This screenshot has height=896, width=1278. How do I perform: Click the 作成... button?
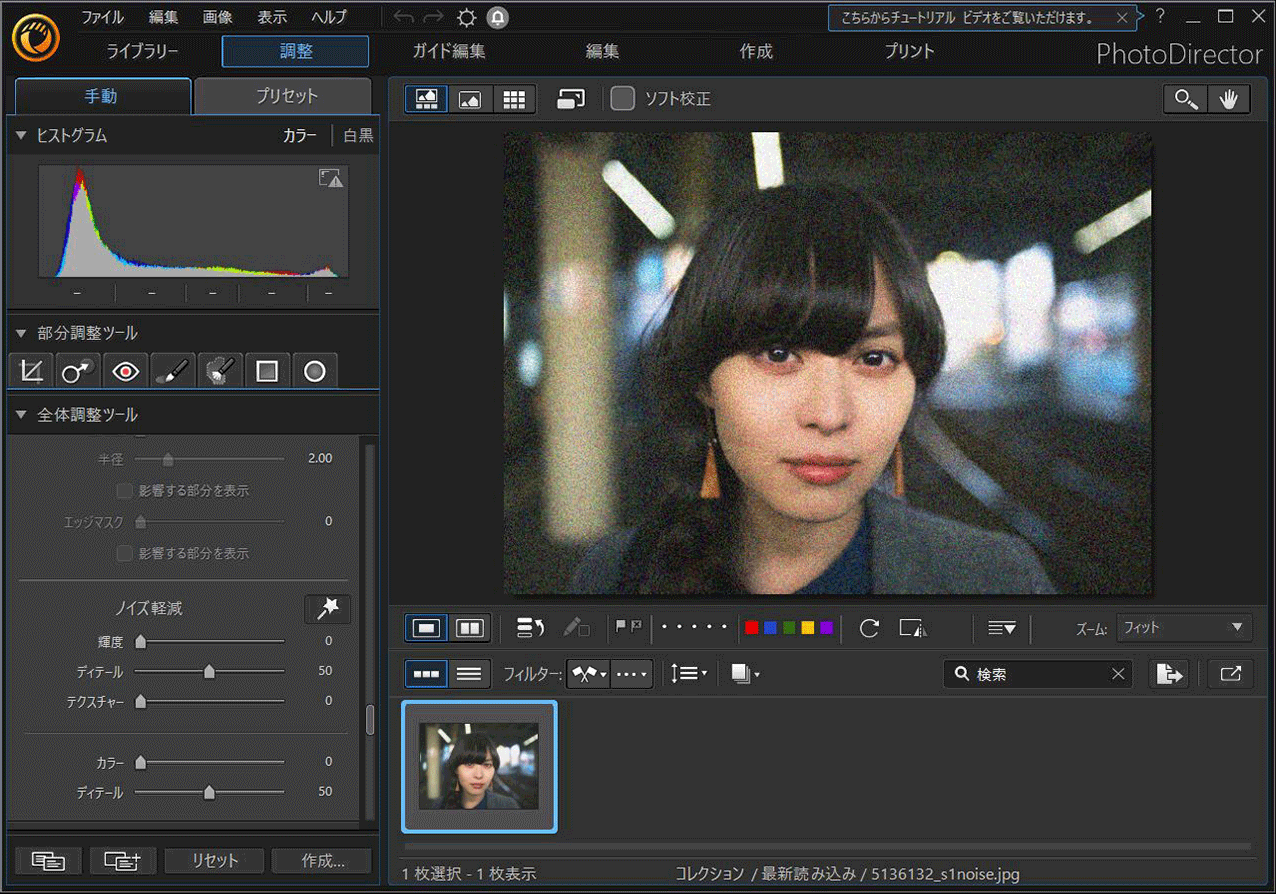point(321,860)
